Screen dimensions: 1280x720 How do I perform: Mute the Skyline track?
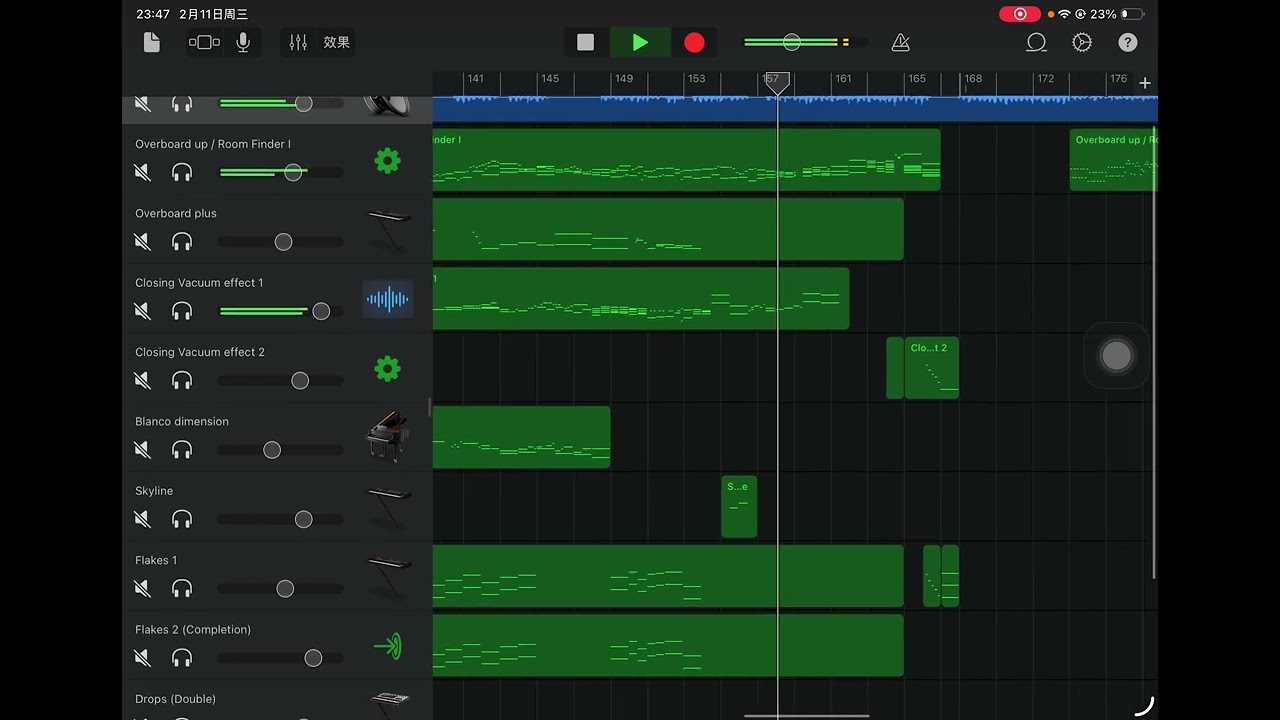point(142,519)
